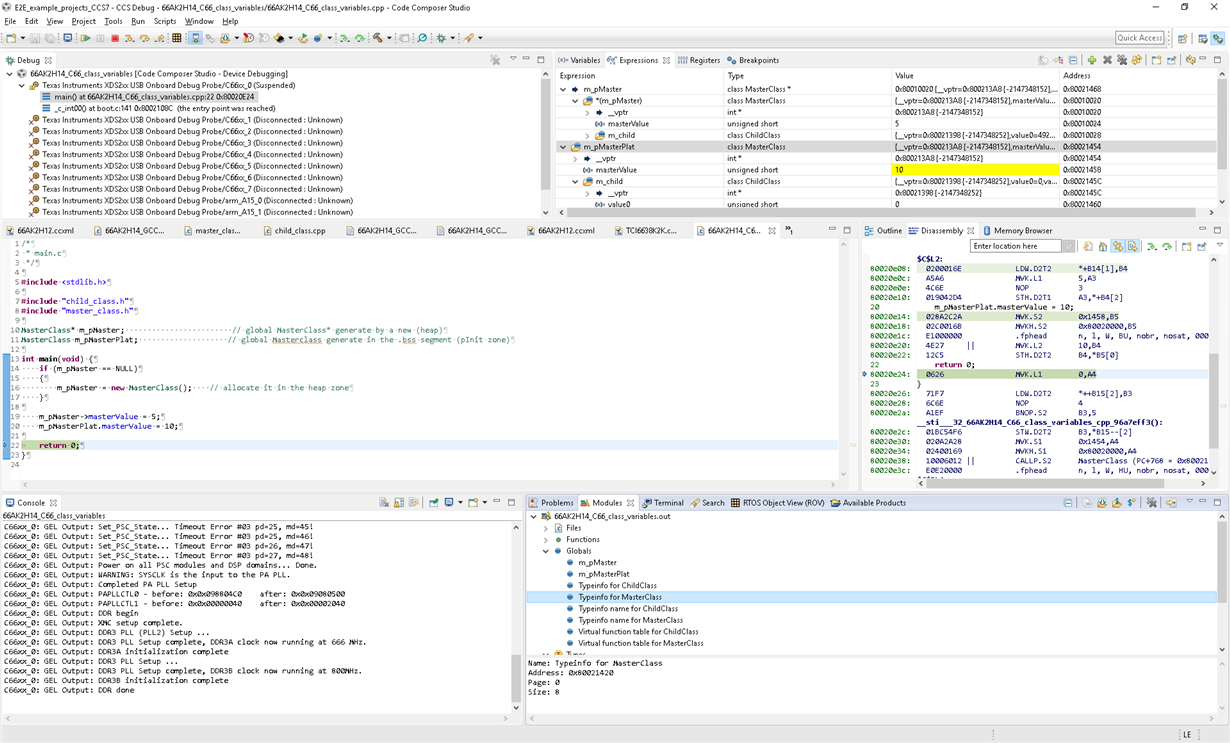Click the Step Into icon in the main toolbar
The width and height of the screenshot is (1230, 743).
click(130, 38)
